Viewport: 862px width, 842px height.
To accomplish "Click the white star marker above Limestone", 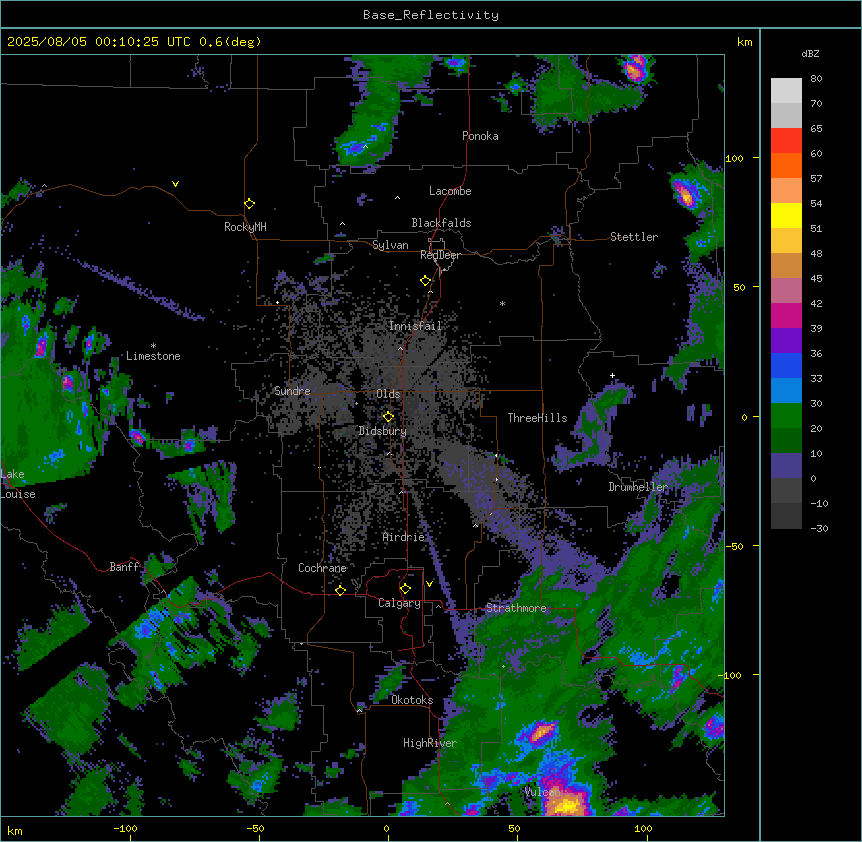I will point(153,346).
